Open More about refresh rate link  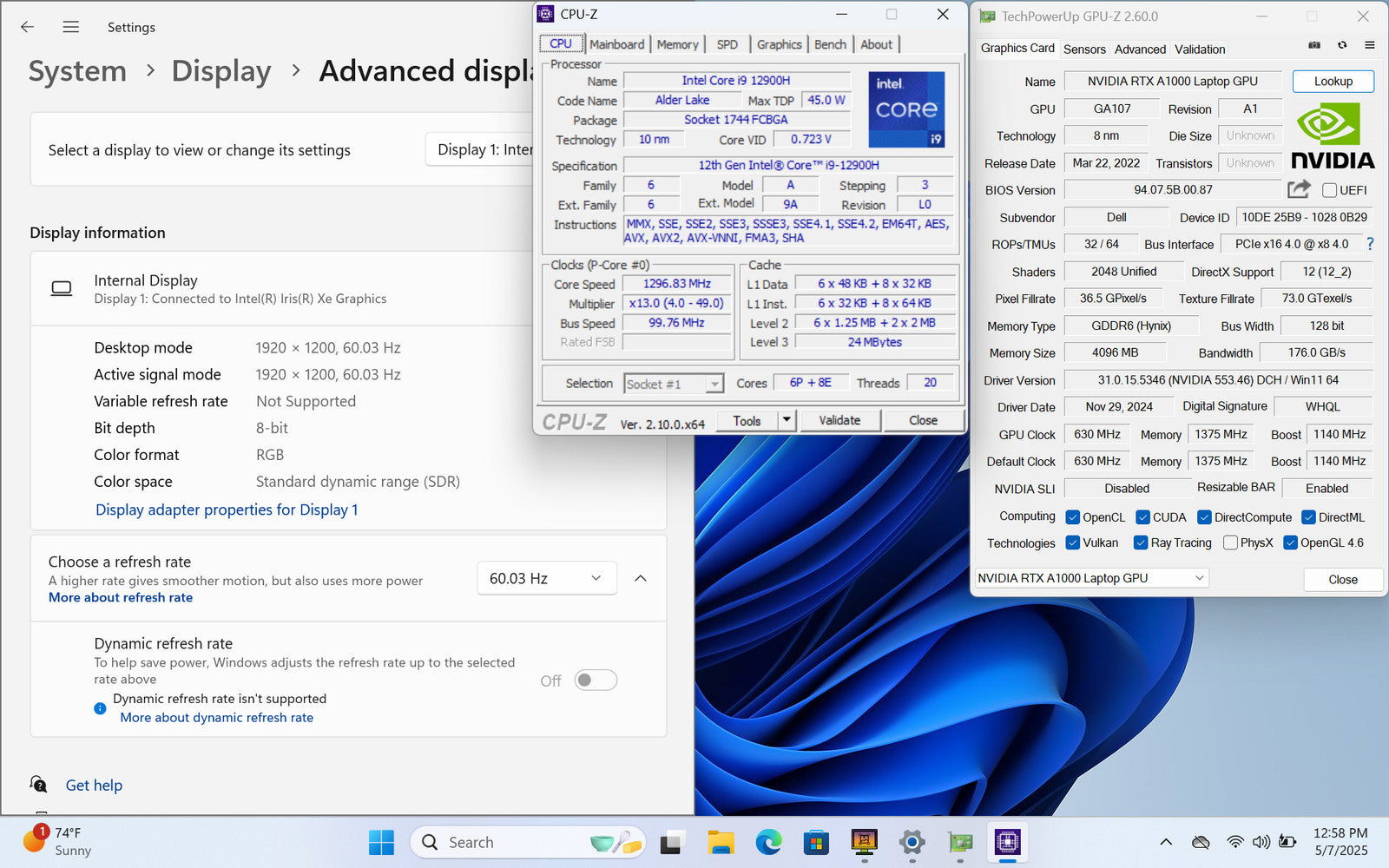click(121, 597)
